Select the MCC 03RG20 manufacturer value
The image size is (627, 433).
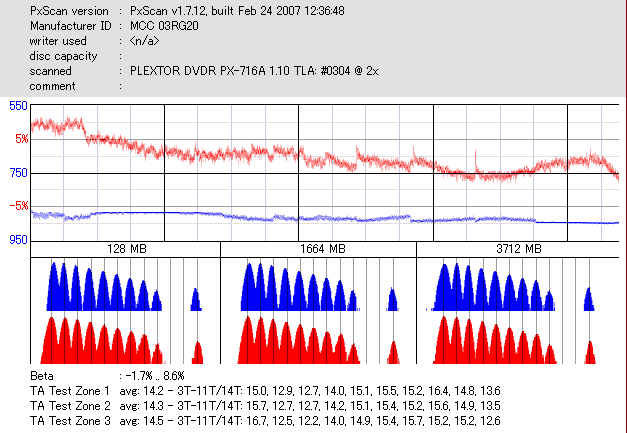click(164, 26)
